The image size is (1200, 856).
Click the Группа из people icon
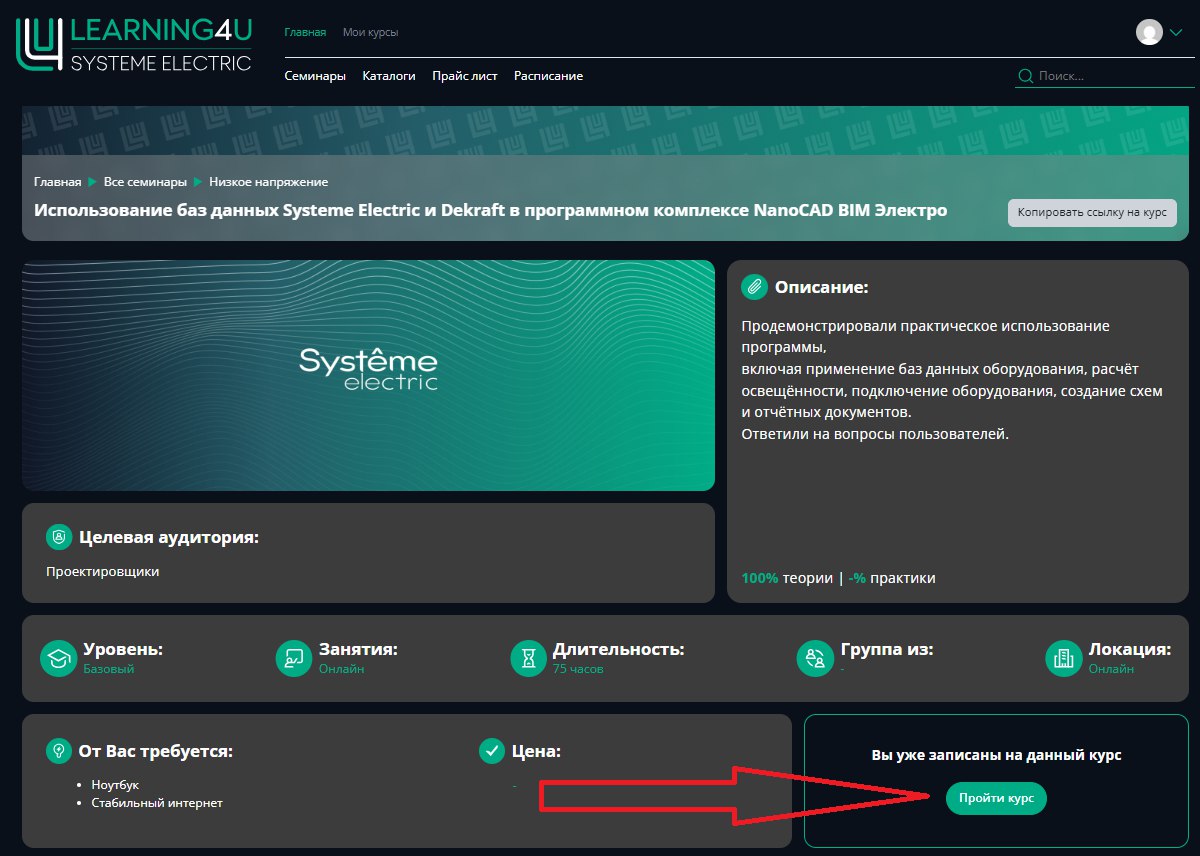click(x=815, y=658)
